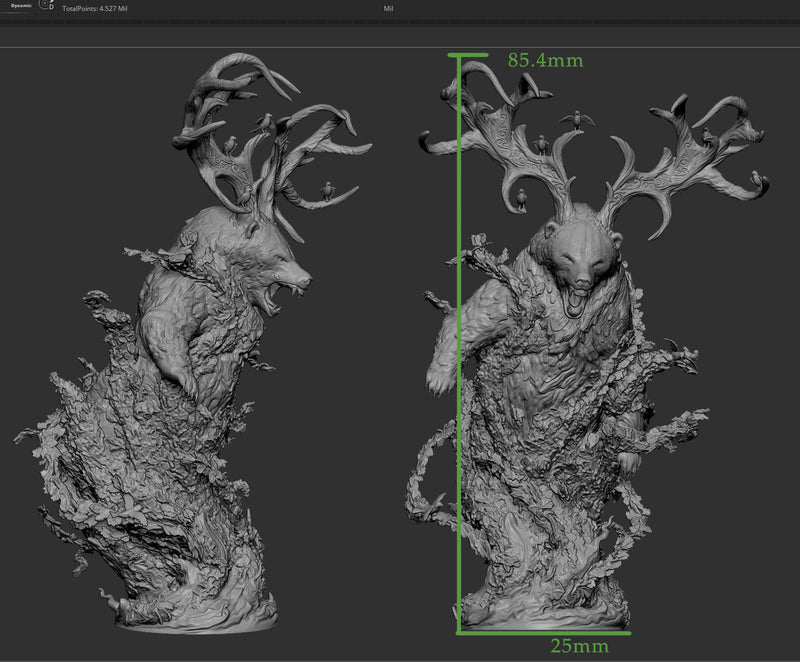Viewport: 800px width, 662px height.
Task: Click the Mil label in top center
Action: point(389,8)
